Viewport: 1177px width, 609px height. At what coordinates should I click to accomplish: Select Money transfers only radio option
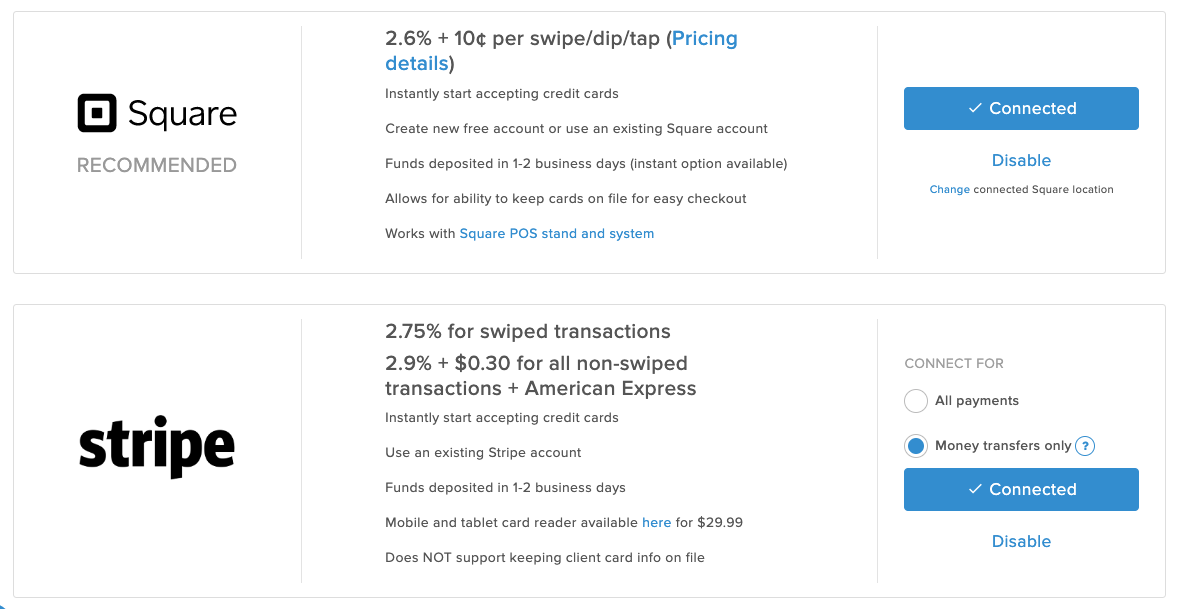click(x=916, y=446)
